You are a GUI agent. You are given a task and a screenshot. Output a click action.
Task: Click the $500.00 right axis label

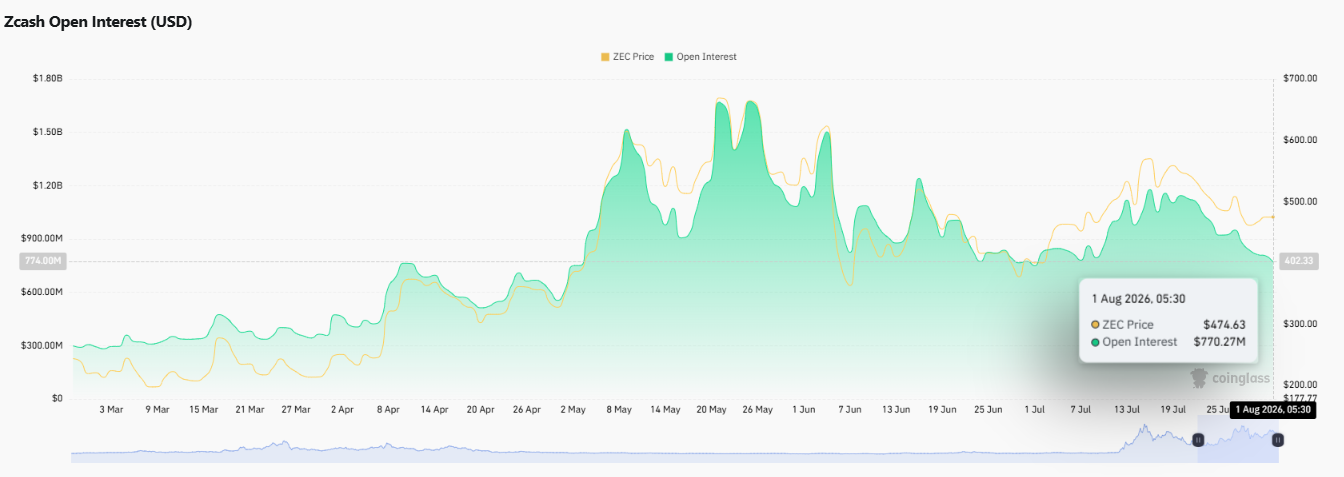1298,201
